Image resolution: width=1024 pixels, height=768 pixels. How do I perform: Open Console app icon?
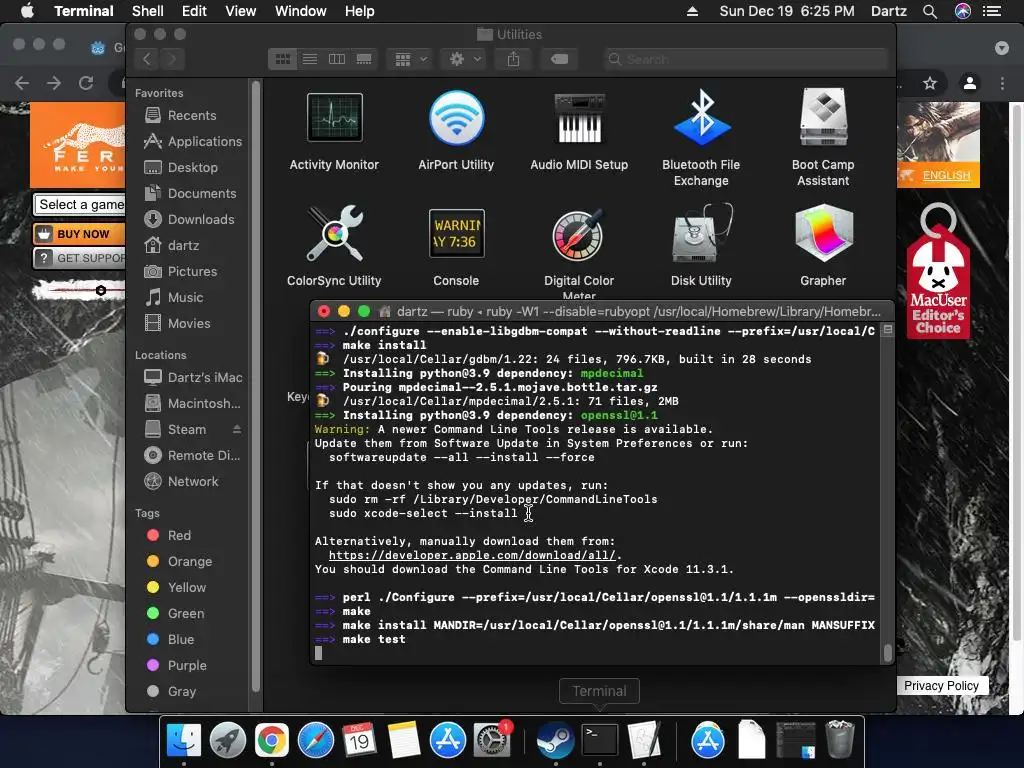click(456, 234)
